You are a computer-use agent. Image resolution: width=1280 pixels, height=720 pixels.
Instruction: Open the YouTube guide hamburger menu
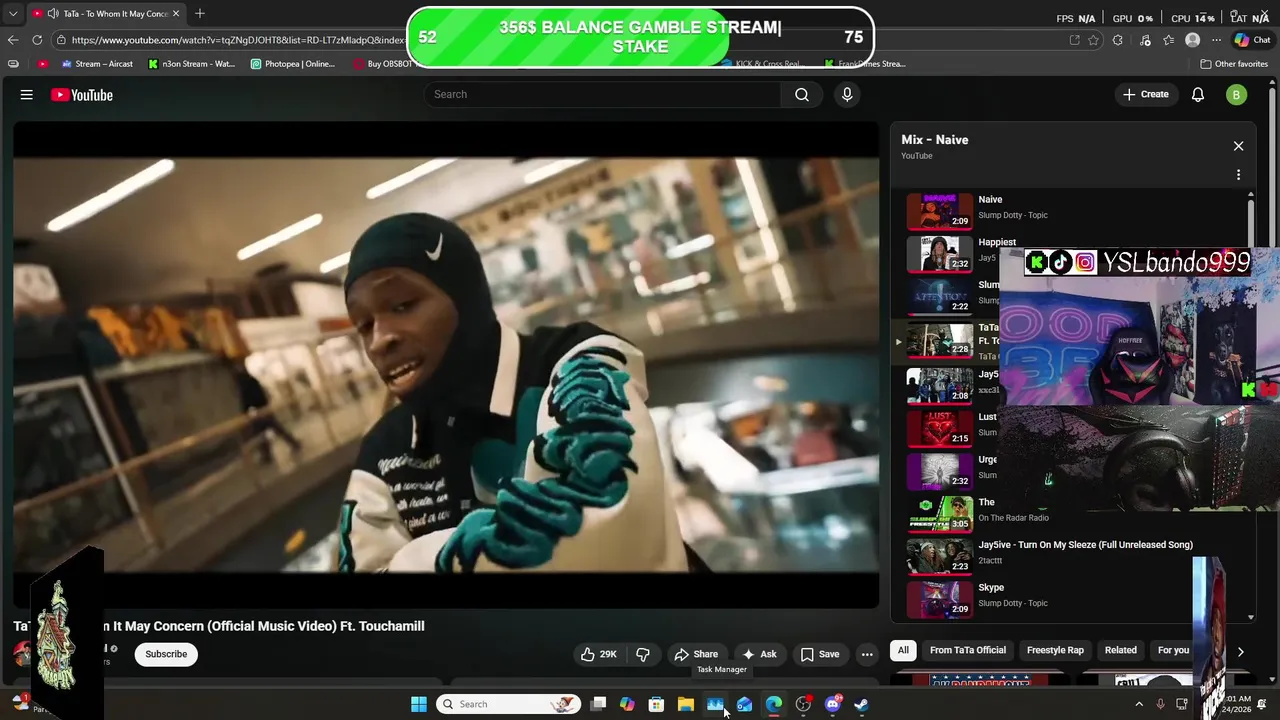[27, 95]
